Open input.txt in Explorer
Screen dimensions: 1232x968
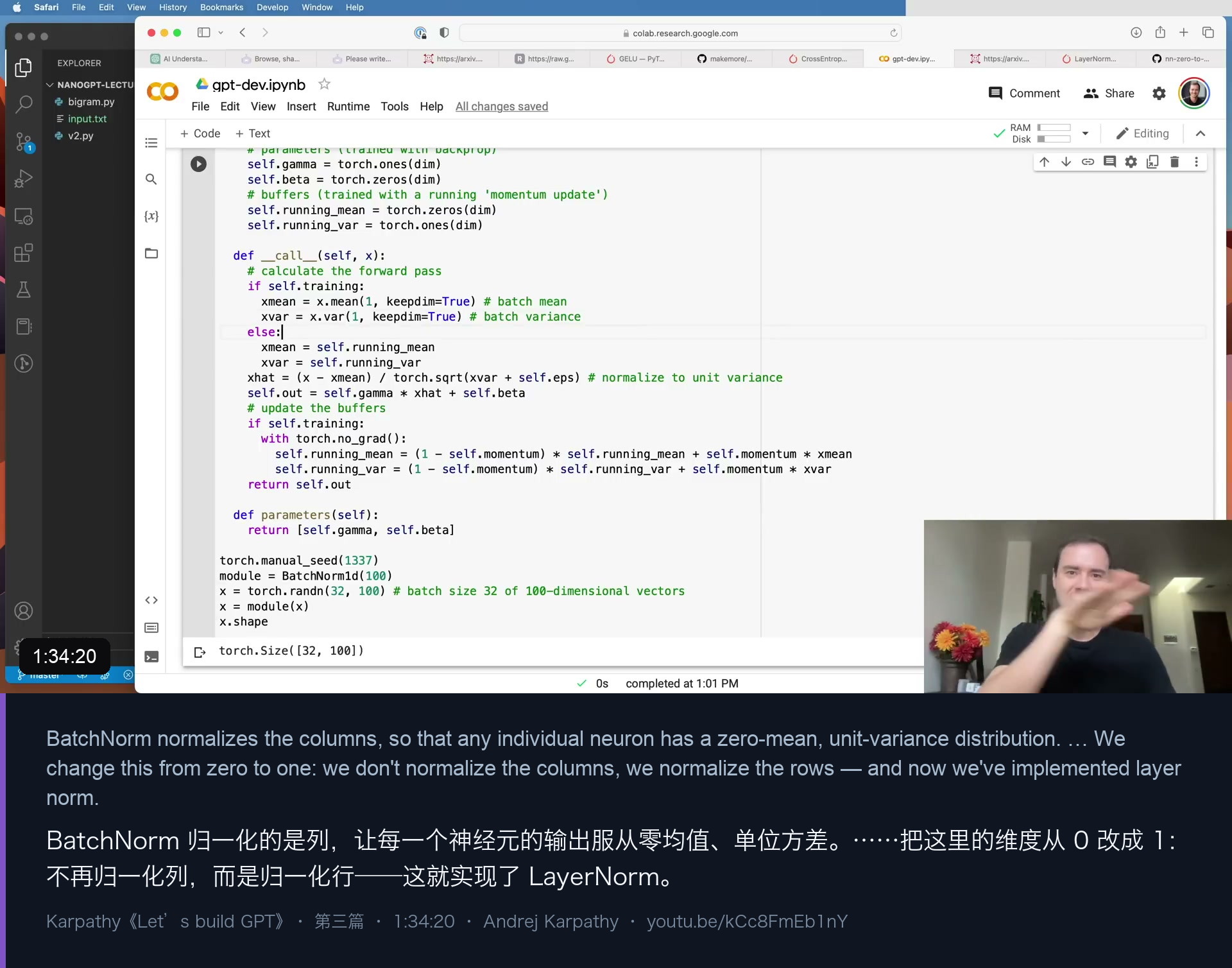pyautogui.click(x=87, y=119)
